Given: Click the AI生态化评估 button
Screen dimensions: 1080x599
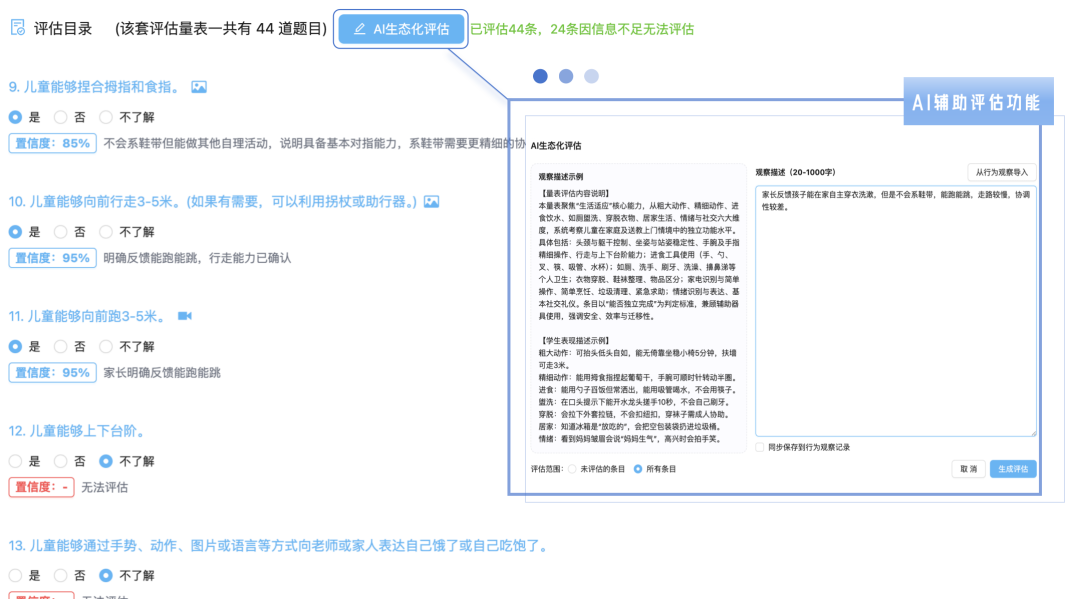Looking at the screenshot, I should pyautogui.click(x=401, y=29).
